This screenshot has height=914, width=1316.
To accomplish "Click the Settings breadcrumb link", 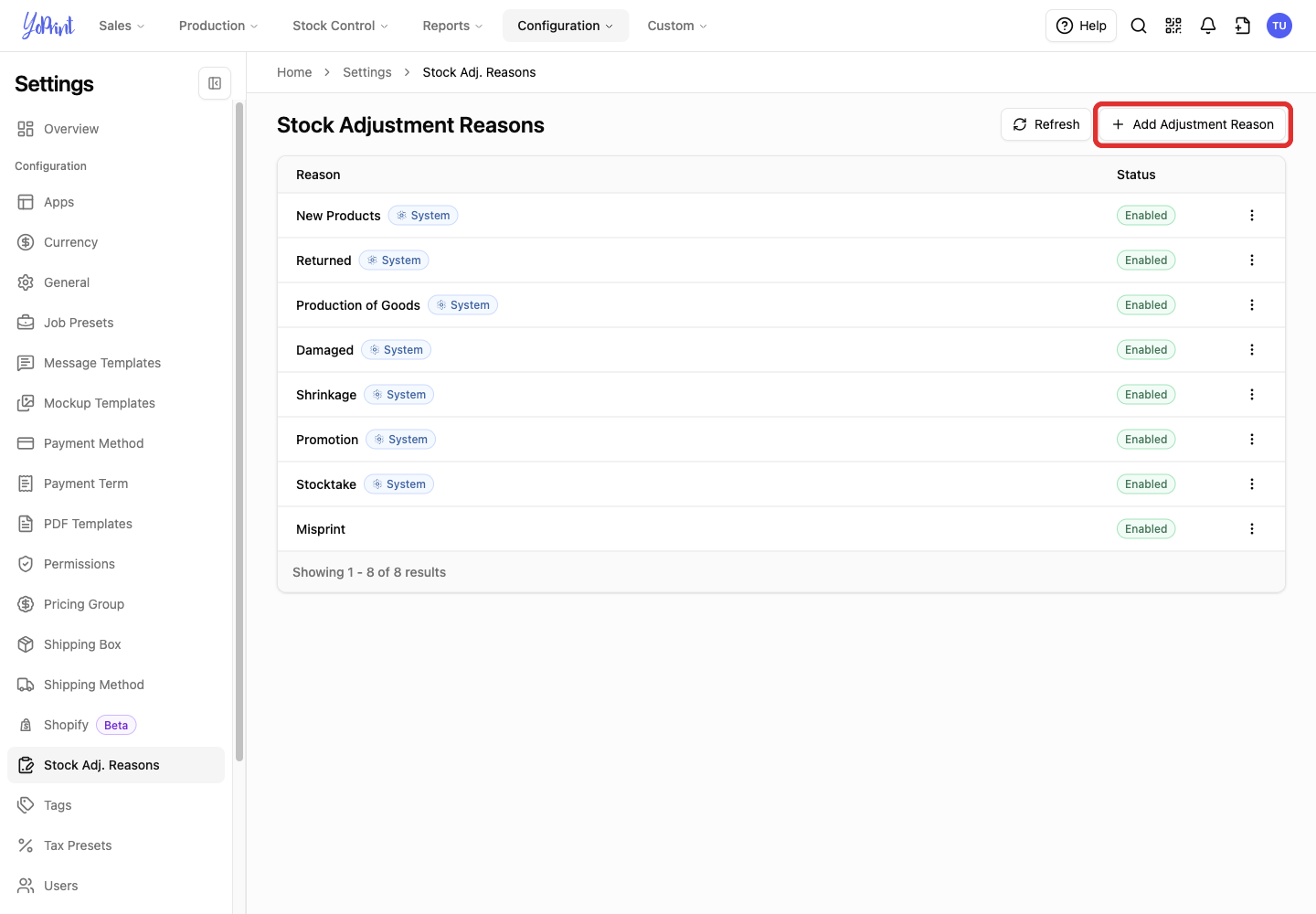I will coord(367,72).
